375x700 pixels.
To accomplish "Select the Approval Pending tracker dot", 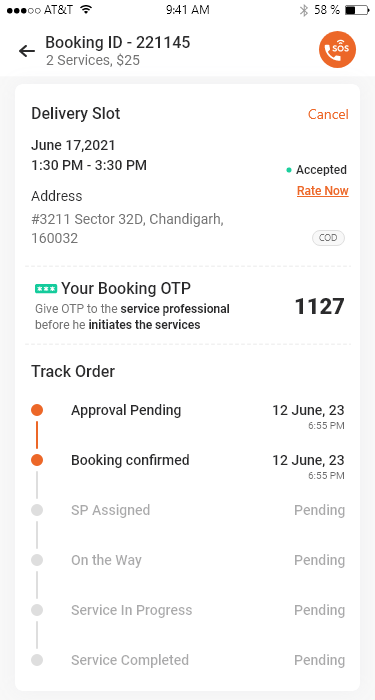I will click(37, 410).
